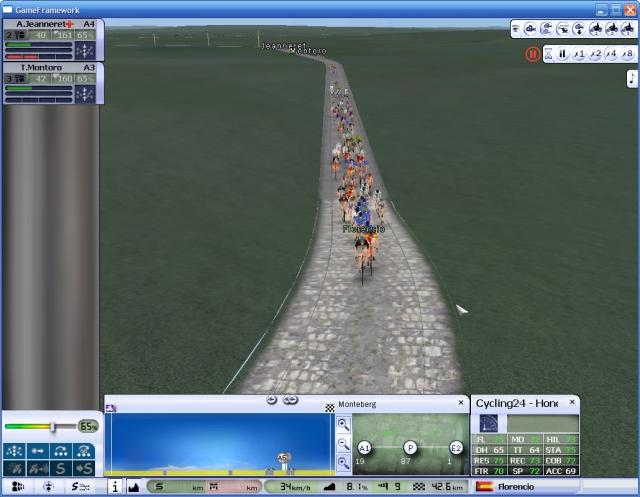Screen dimensions: 640x497
Task: Pause the race with the pause button
Action: point(562,54)
